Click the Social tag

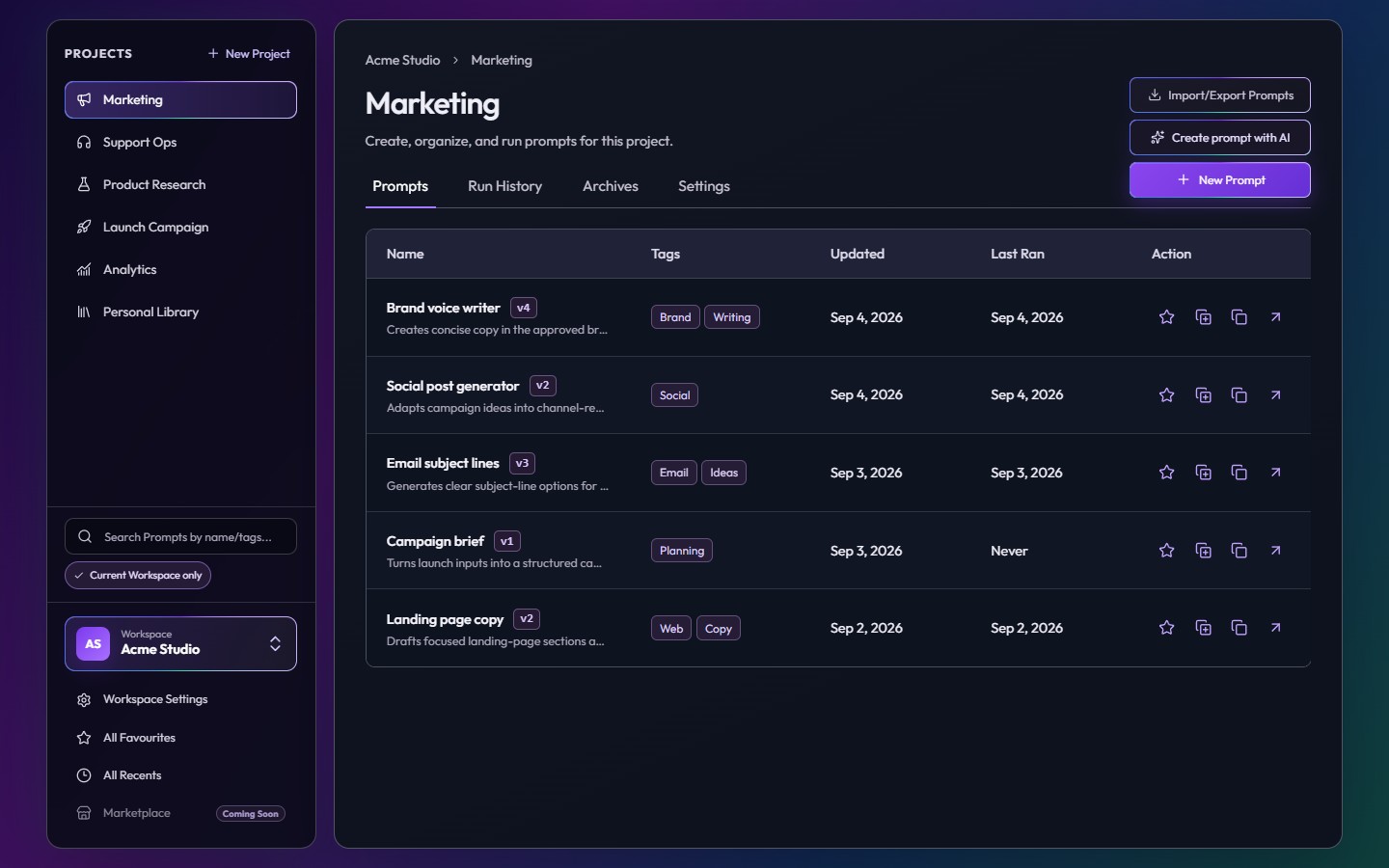(674, 395)
